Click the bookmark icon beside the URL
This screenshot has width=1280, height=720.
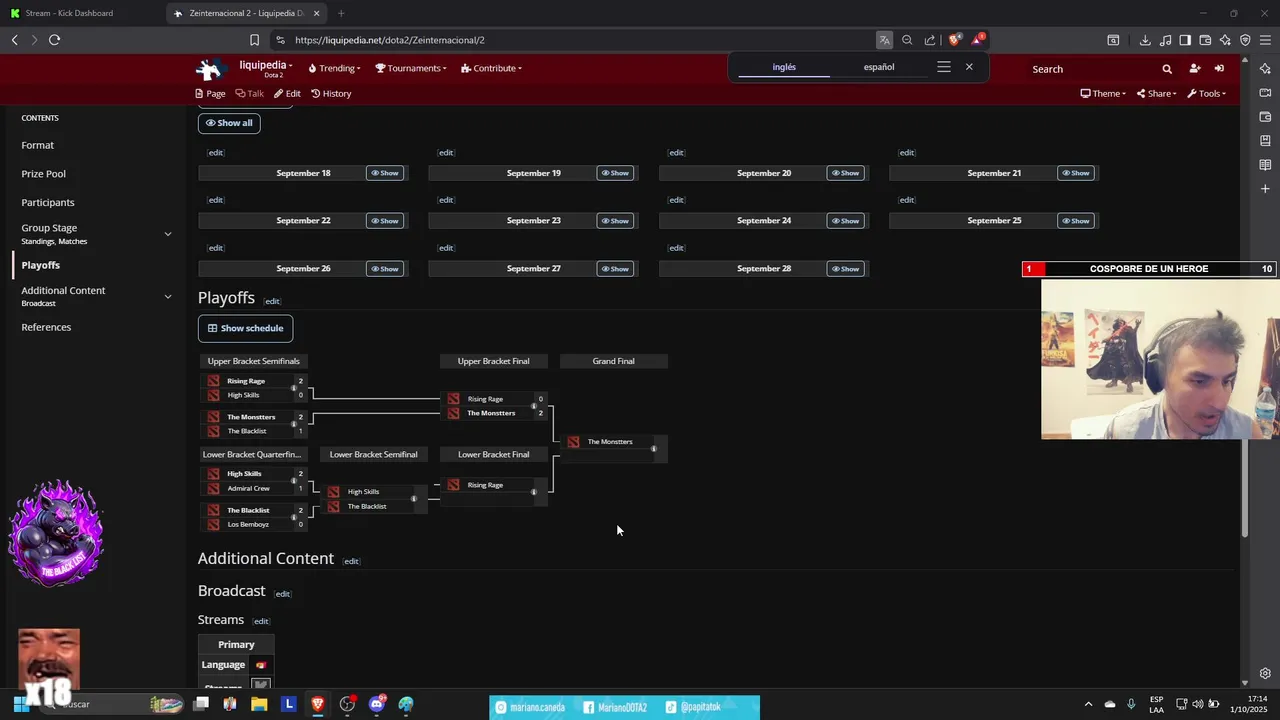254,40
